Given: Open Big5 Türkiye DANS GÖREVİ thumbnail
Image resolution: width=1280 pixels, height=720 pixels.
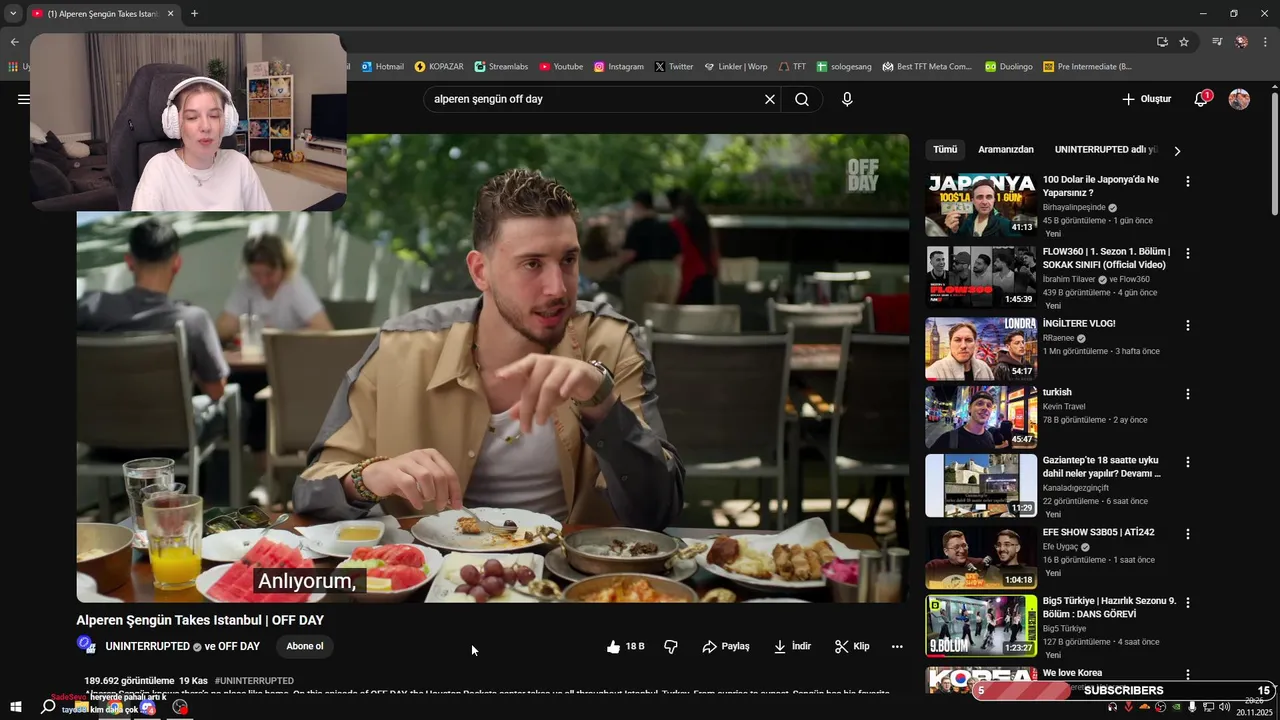Looking at the screenshot, I should point(981,627).
